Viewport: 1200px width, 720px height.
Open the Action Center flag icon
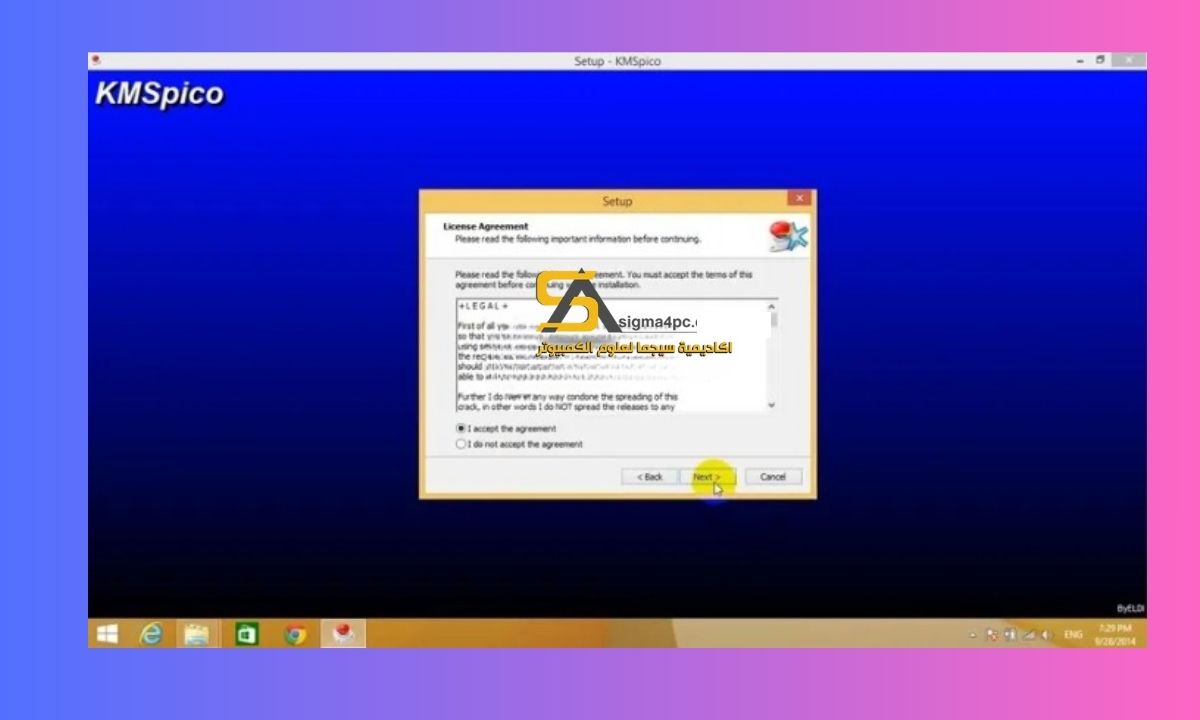pos(992,635)
